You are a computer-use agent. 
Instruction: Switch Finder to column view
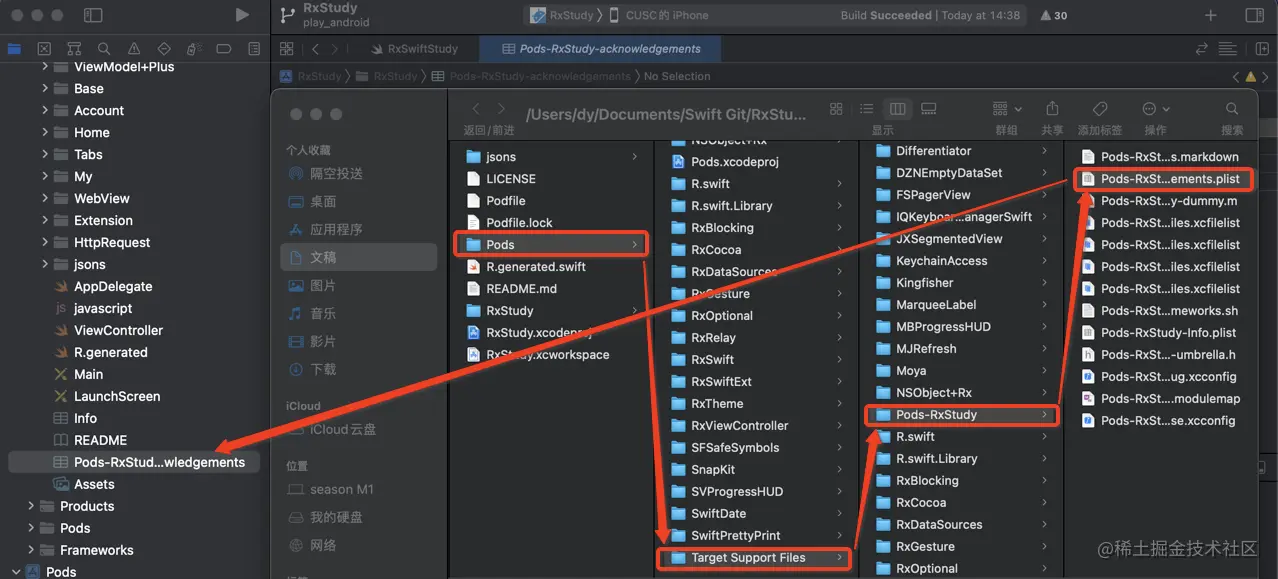click(x=898, y=109)
